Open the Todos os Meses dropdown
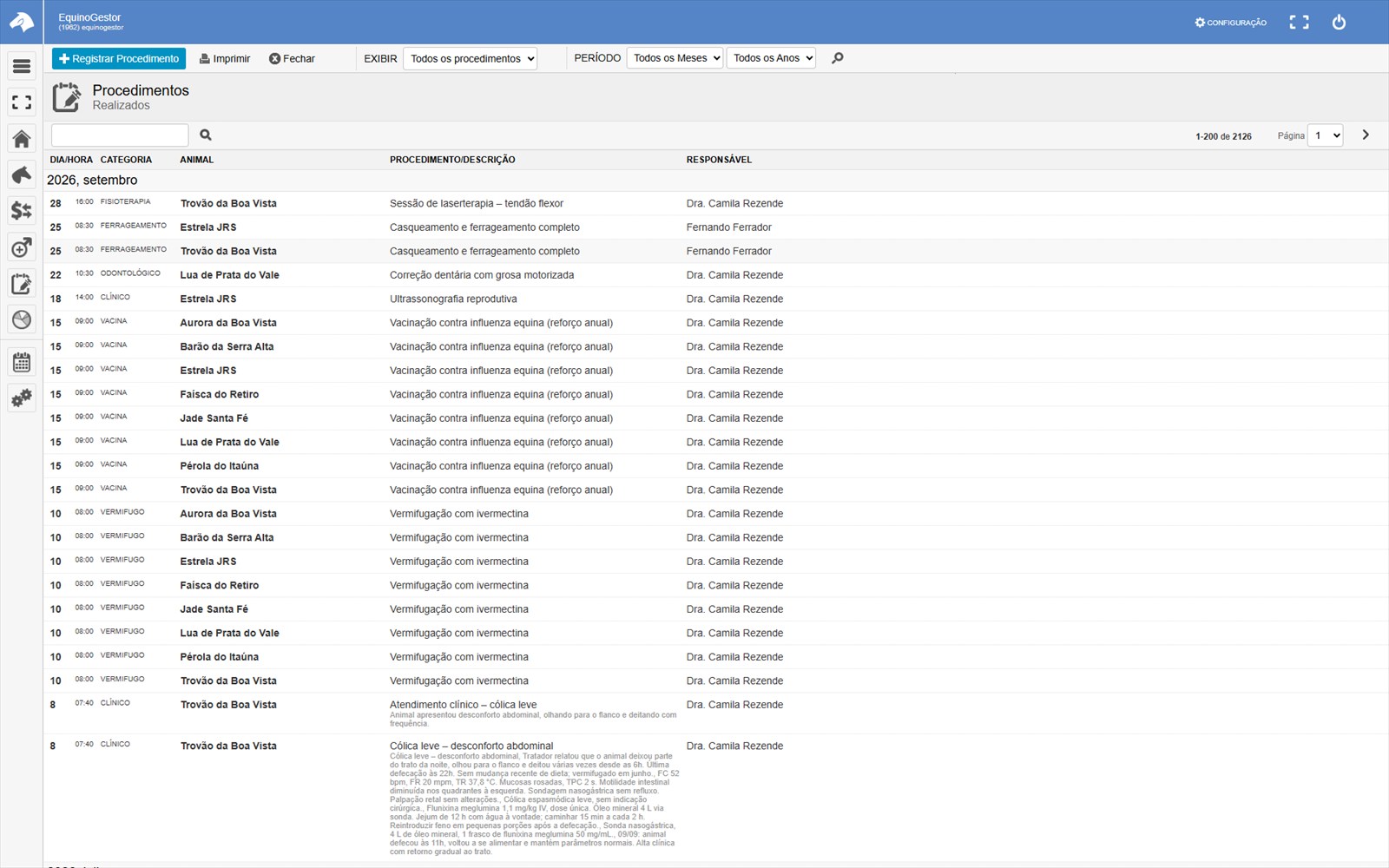 pyautogui.click(x=675, y=58)
